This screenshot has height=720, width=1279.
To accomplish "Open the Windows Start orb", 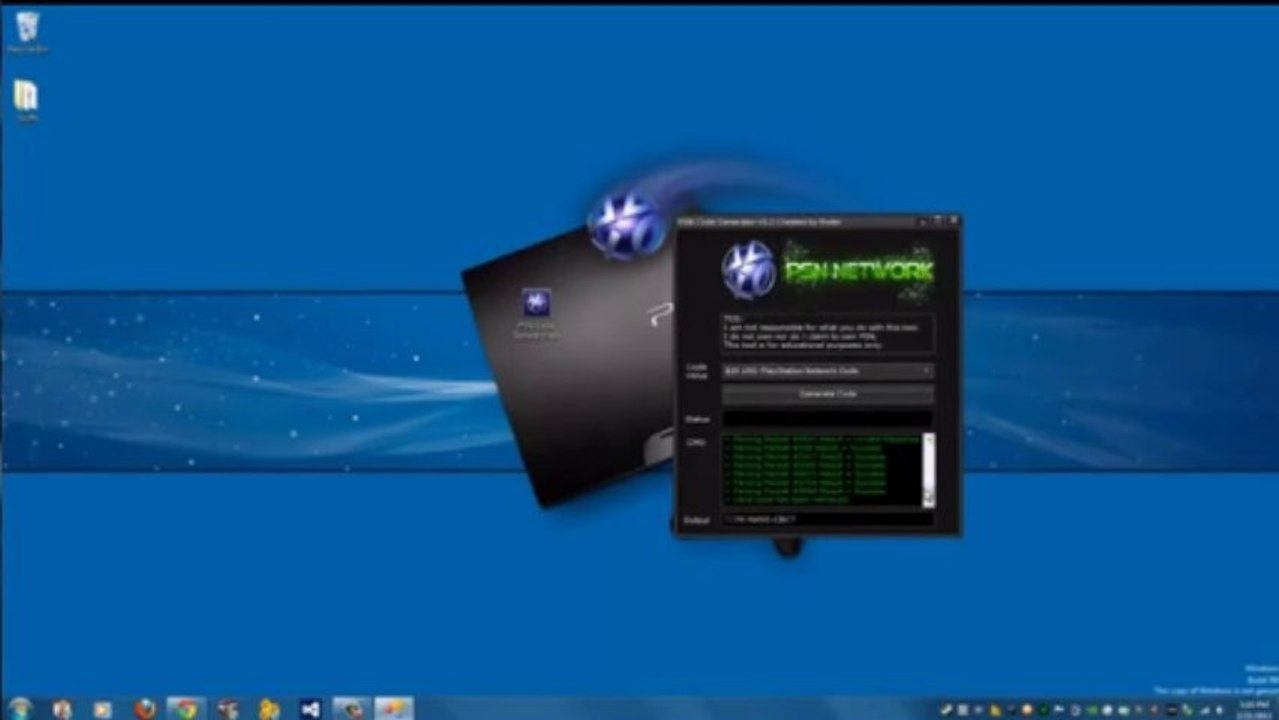I will 20,708.
